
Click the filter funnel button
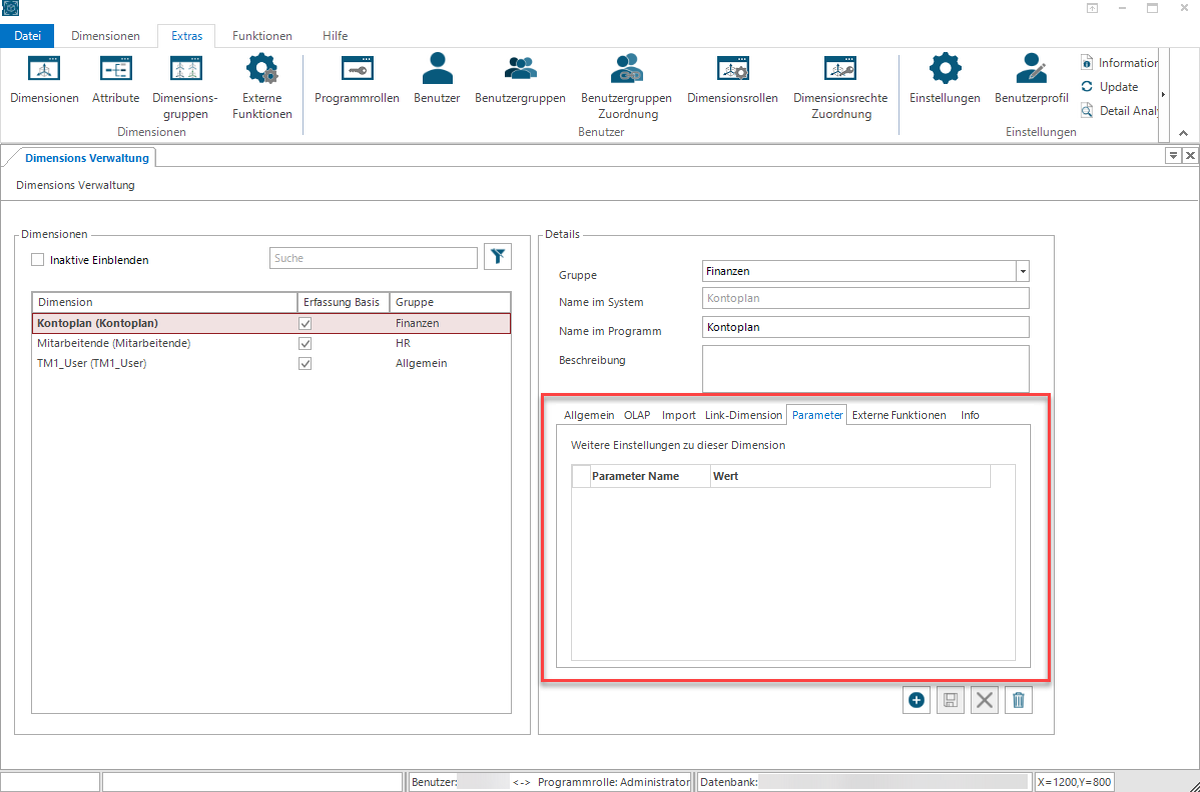[x=498, y=257]
